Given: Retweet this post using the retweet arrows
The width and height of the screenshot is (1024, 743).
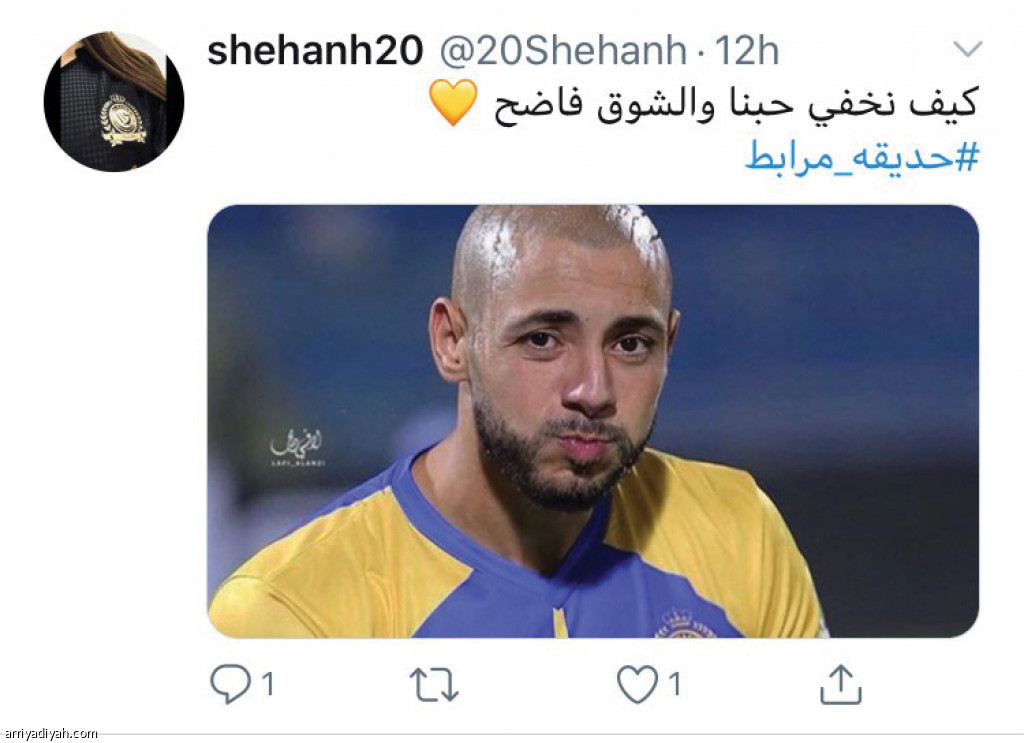Looking at the screenshot, I should [x=434, y=685].
